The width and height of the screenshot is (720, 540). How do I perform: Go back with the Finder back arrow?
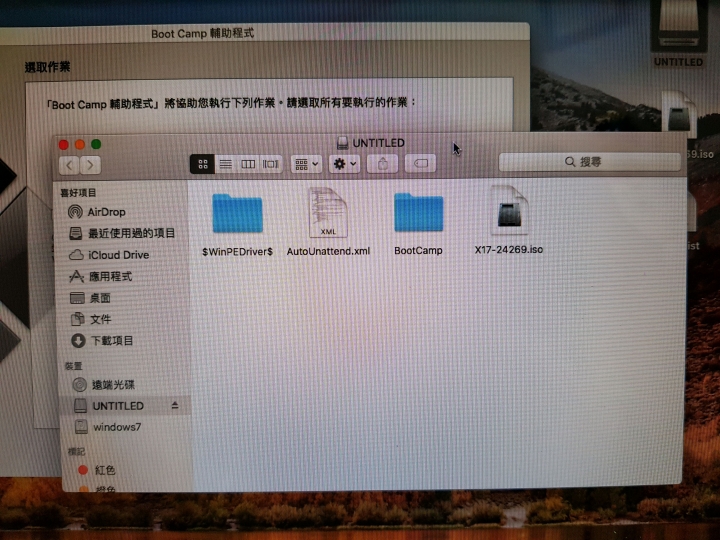click(69, 165)
